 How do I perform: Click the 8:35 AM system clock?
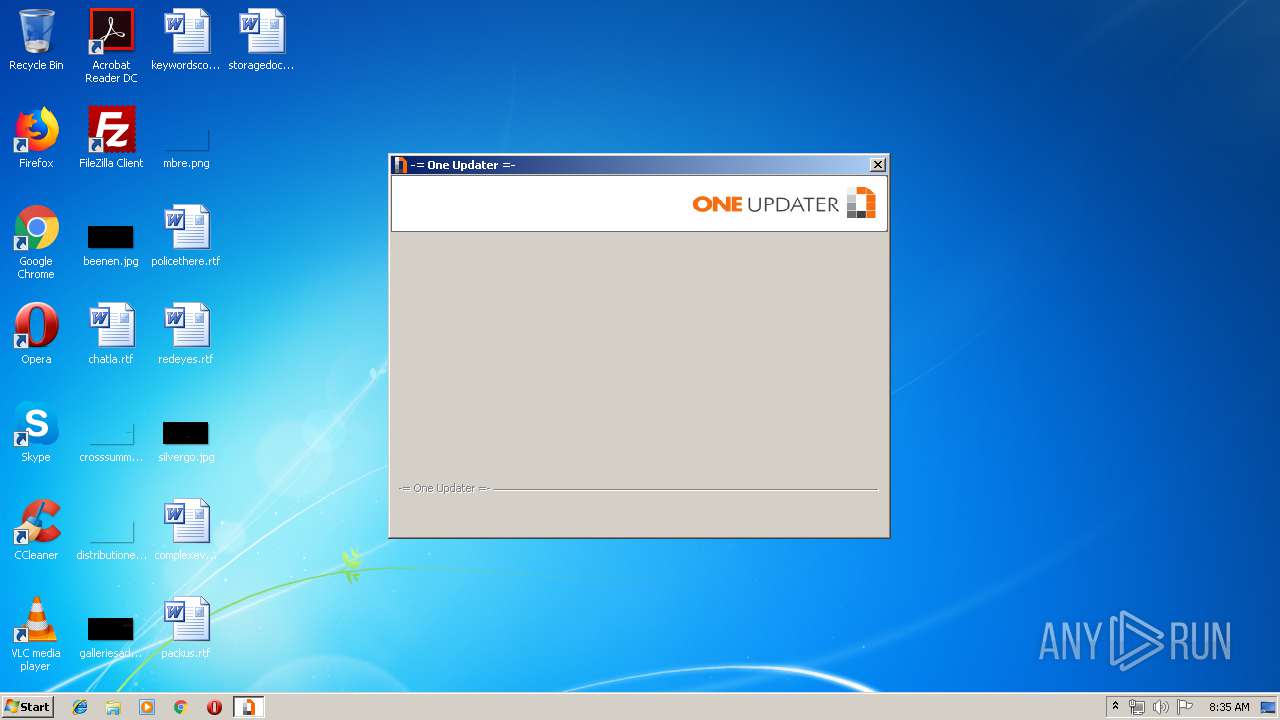[x=1229, y=707]
